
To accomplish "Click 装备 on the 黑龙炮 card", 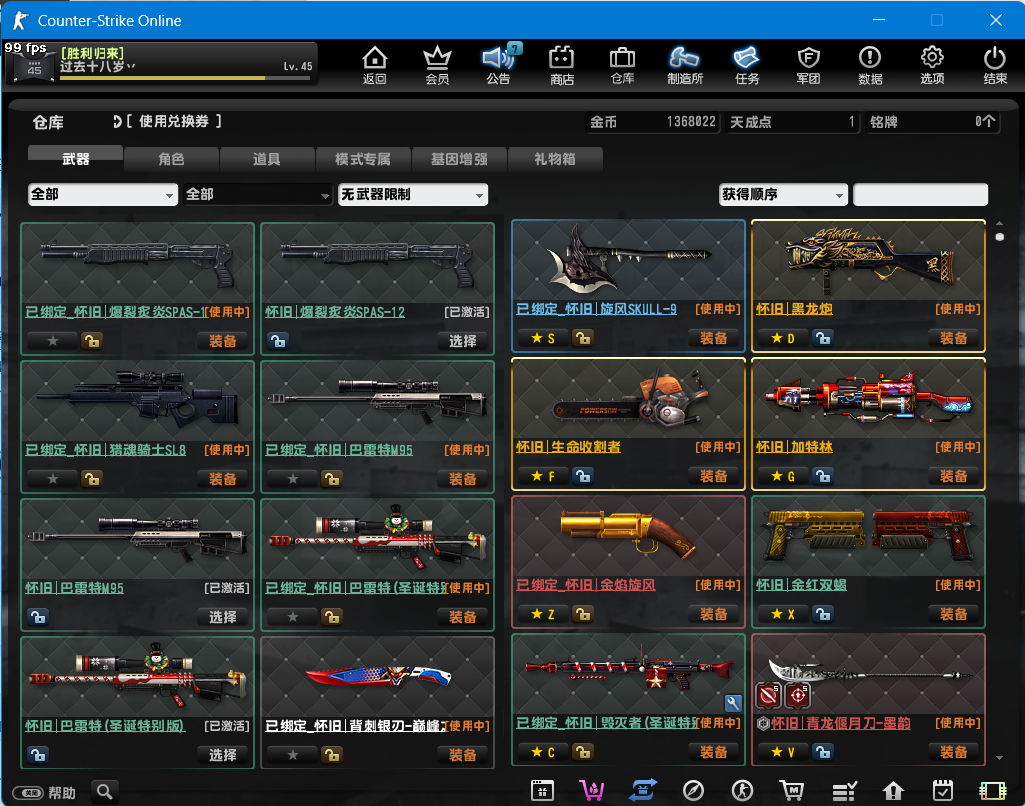I will (x=954, y=338).
